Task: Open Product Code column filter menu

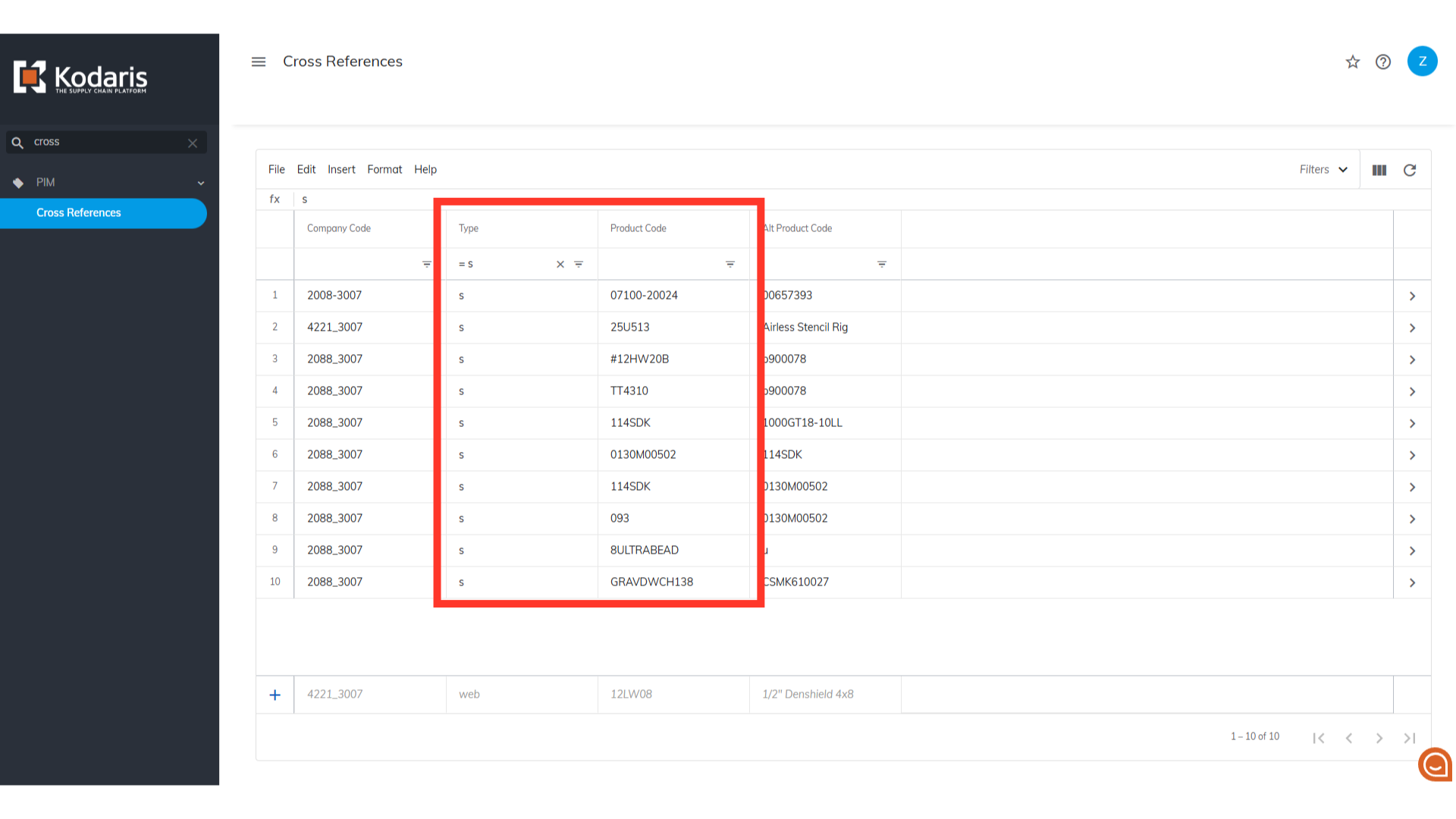Action: pos(730,264)
